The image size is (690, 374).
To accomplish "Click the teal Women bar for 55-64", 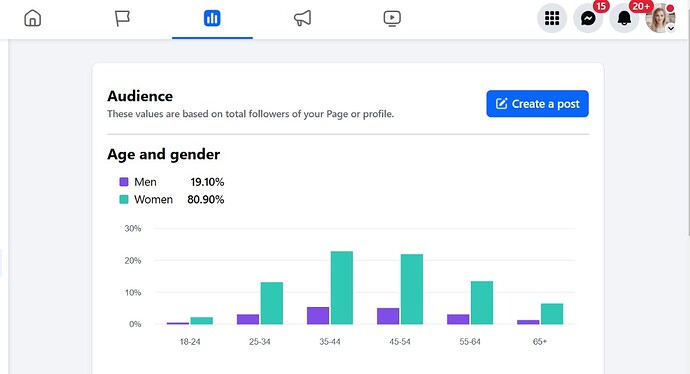I will coord(482,303).
